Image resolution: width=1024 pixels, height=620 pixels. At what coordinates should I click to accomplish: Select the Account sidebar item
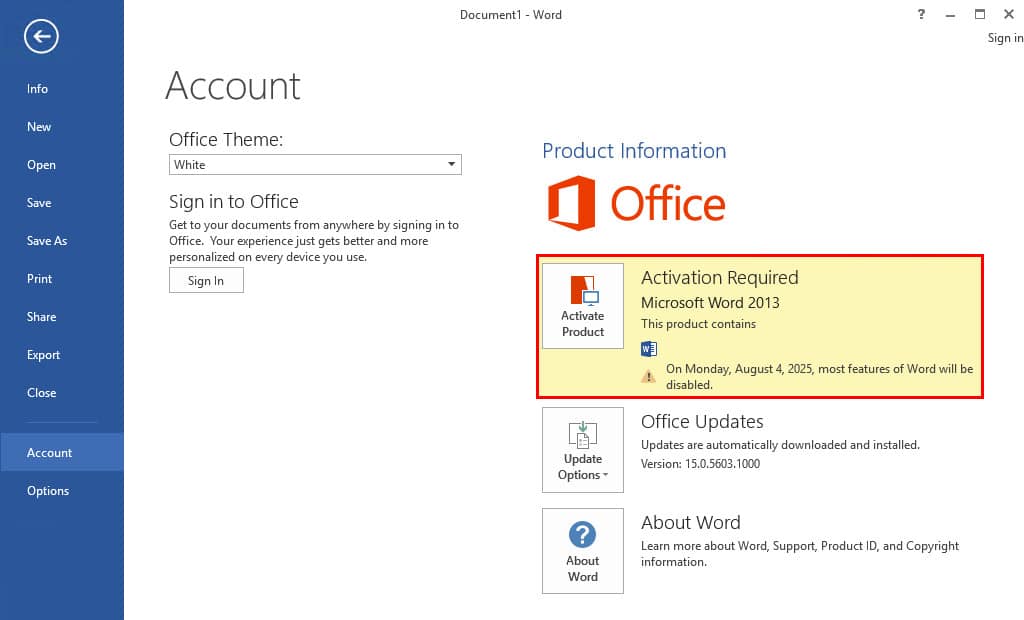tap(62, 452)
